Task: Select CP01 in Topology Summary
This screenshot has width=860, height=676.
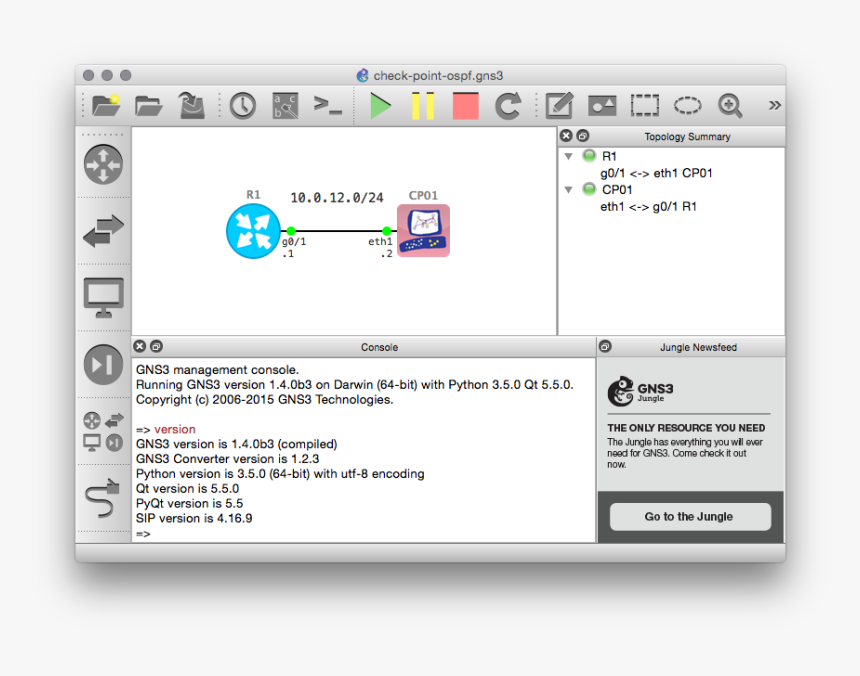Action: click(617, 190)
